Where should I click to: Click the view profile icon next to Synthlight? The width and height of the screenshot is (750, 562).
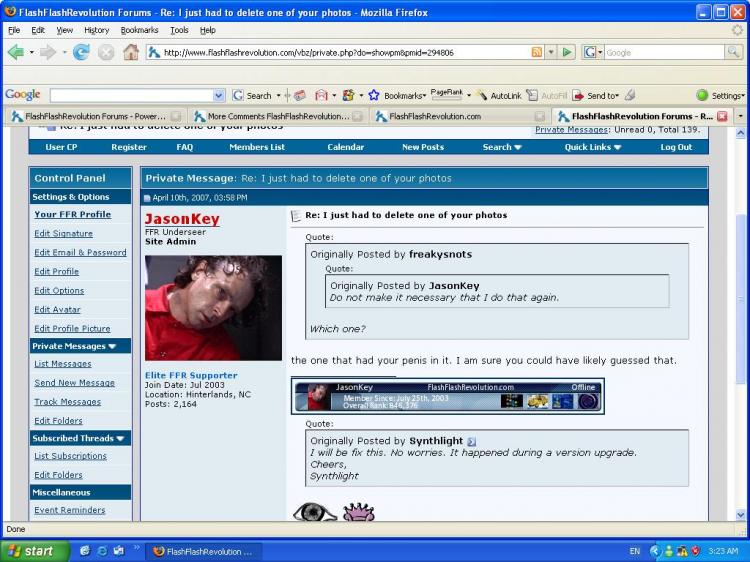coord(471,441)
